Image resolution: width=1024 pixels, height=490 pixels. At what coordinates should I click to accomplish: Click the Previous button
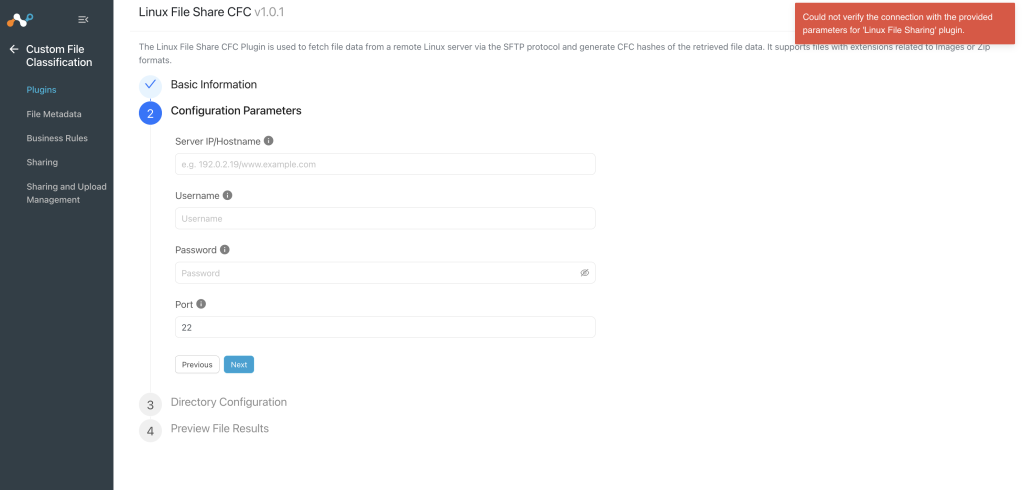(197, 365)
